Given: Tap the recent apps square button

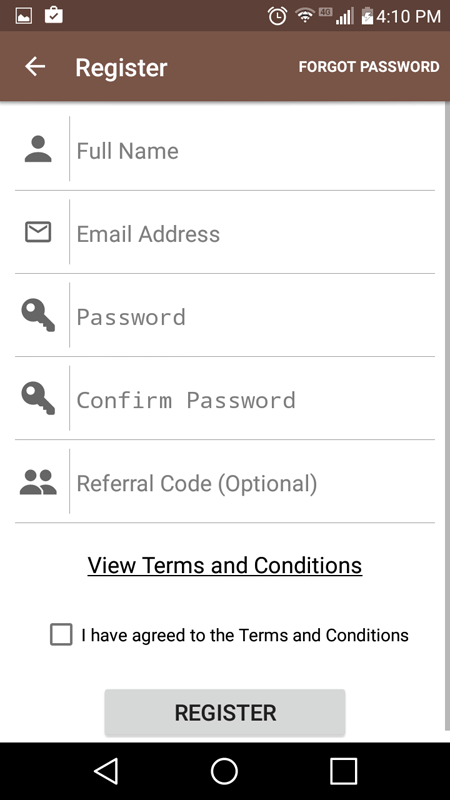Looking at the screenshot, I should click(343, 770).
